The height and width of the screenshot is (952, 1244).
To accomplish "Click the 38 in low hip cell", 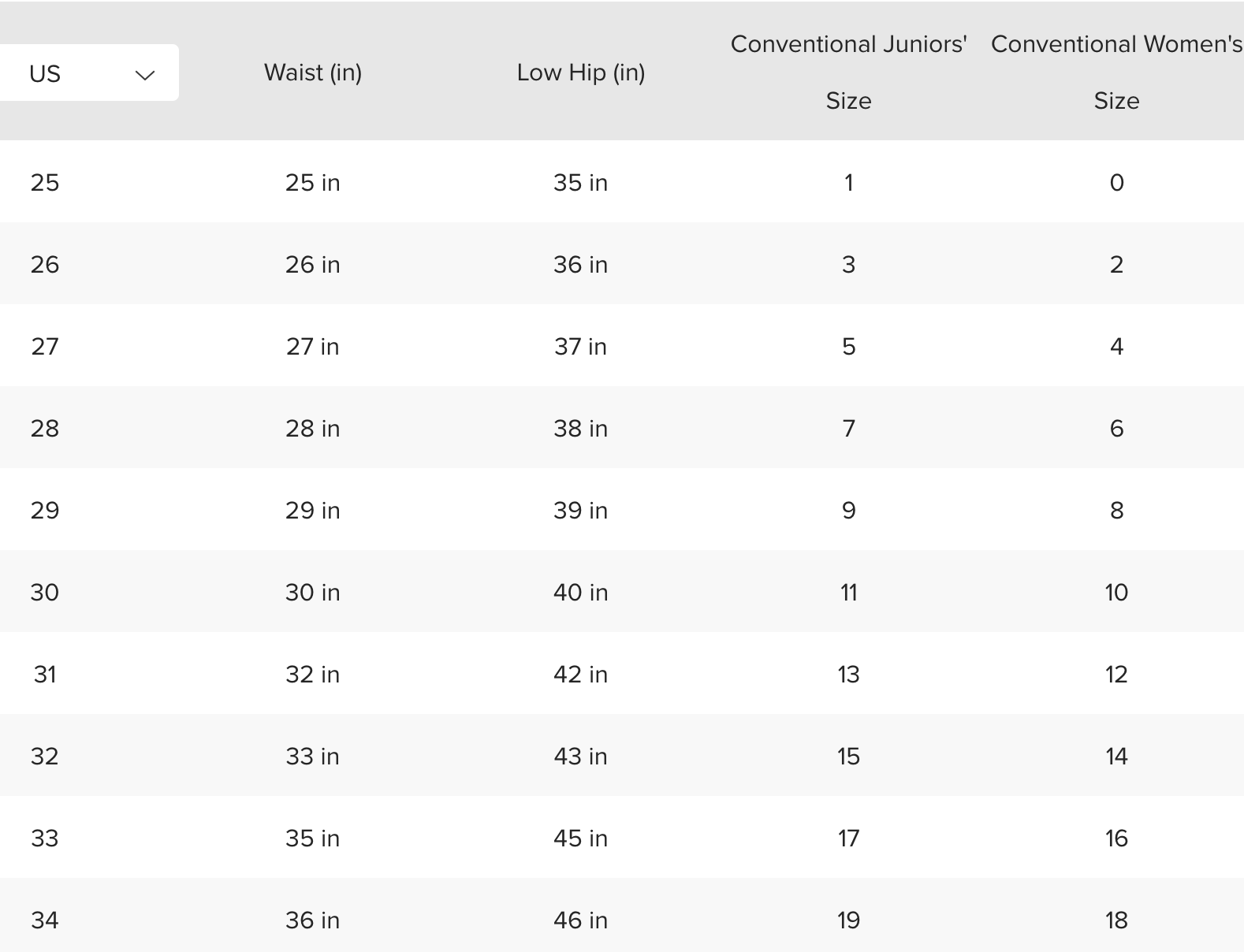I will coord(581,429).
